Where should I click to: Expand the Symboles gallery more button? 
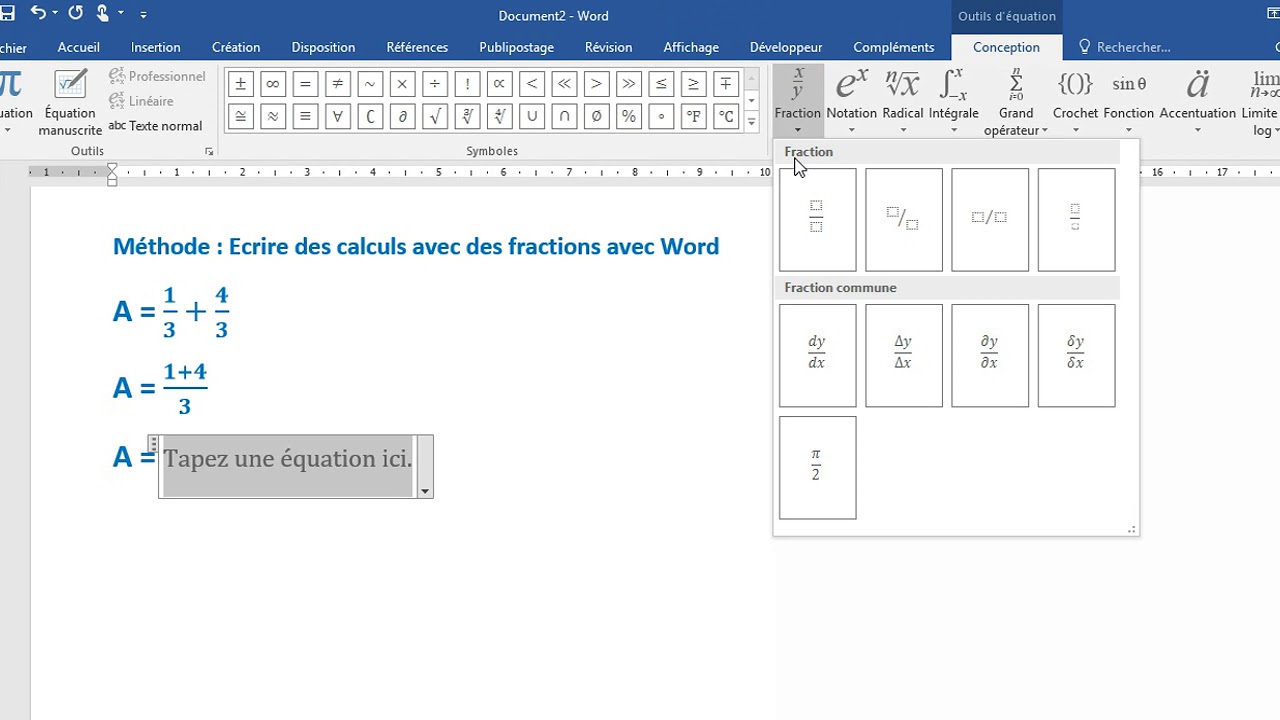click(751, 122)
